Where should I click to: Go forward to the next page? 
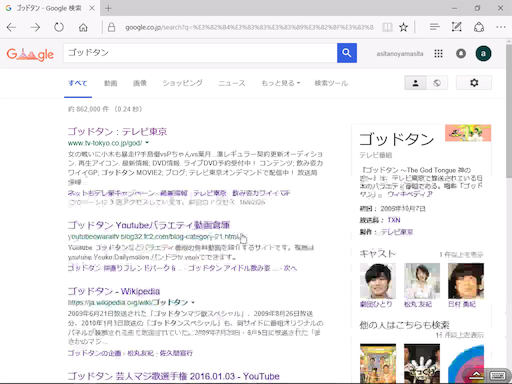pos(35,27)
